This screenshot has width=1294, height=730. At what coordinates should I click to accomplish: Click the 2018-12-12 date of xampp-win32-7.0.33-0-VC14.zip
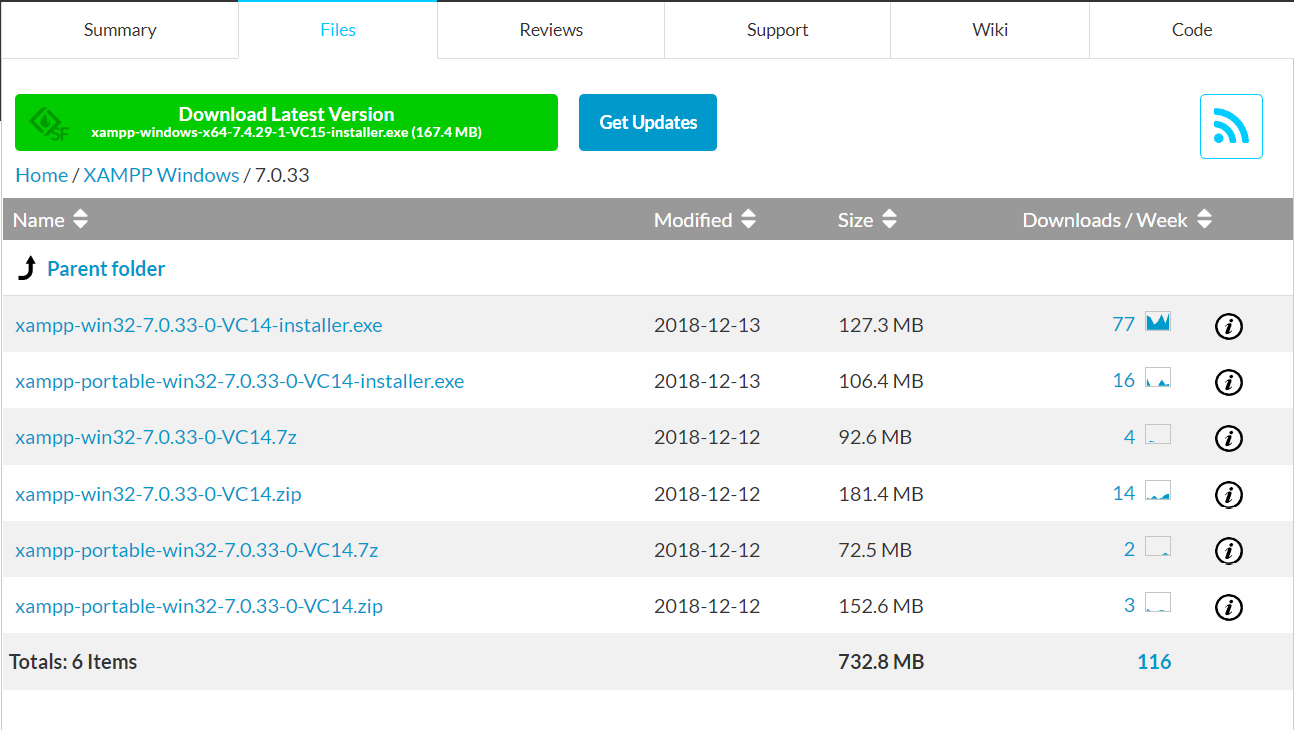[707, 494]
